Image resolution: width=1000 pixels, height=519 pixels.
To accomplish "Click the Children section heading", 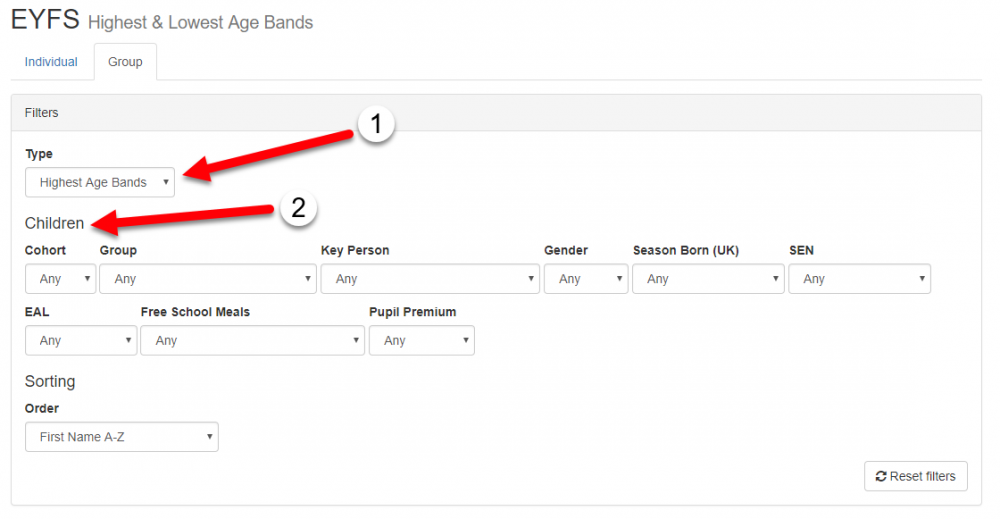I will tap(54, 224).
